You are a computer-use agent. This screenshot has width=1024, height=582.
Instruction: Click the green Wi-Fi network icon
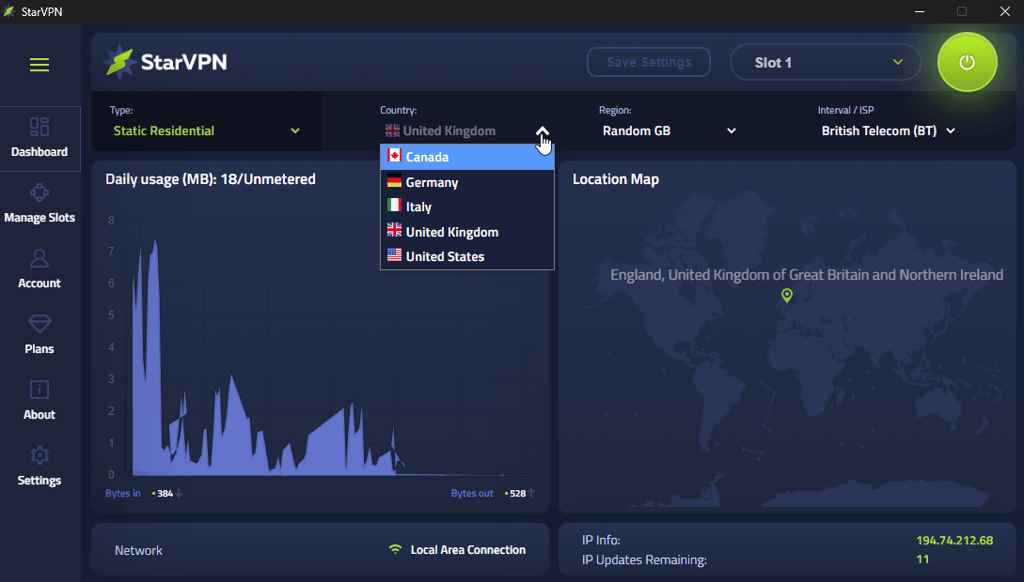(395, 549)
